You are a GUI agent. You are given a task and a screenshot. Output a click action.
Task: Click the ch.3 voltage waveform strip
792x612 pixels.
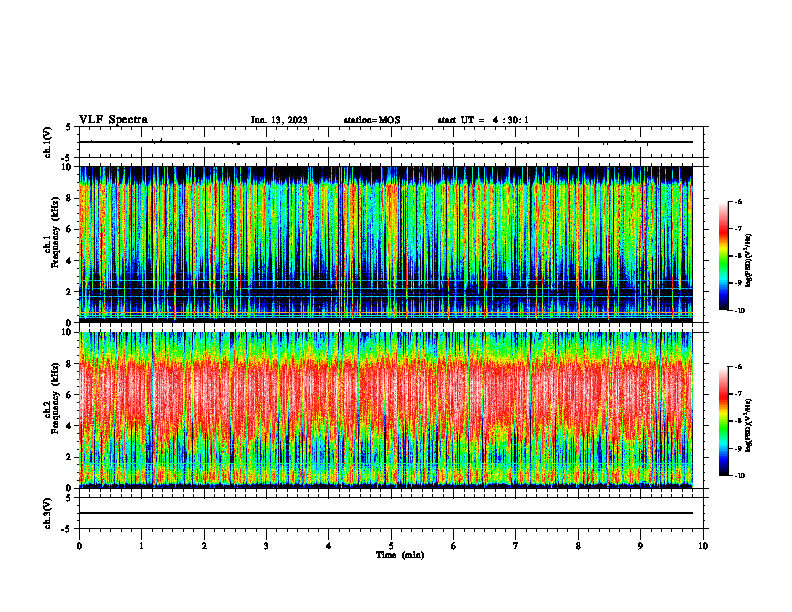point(391,513)
